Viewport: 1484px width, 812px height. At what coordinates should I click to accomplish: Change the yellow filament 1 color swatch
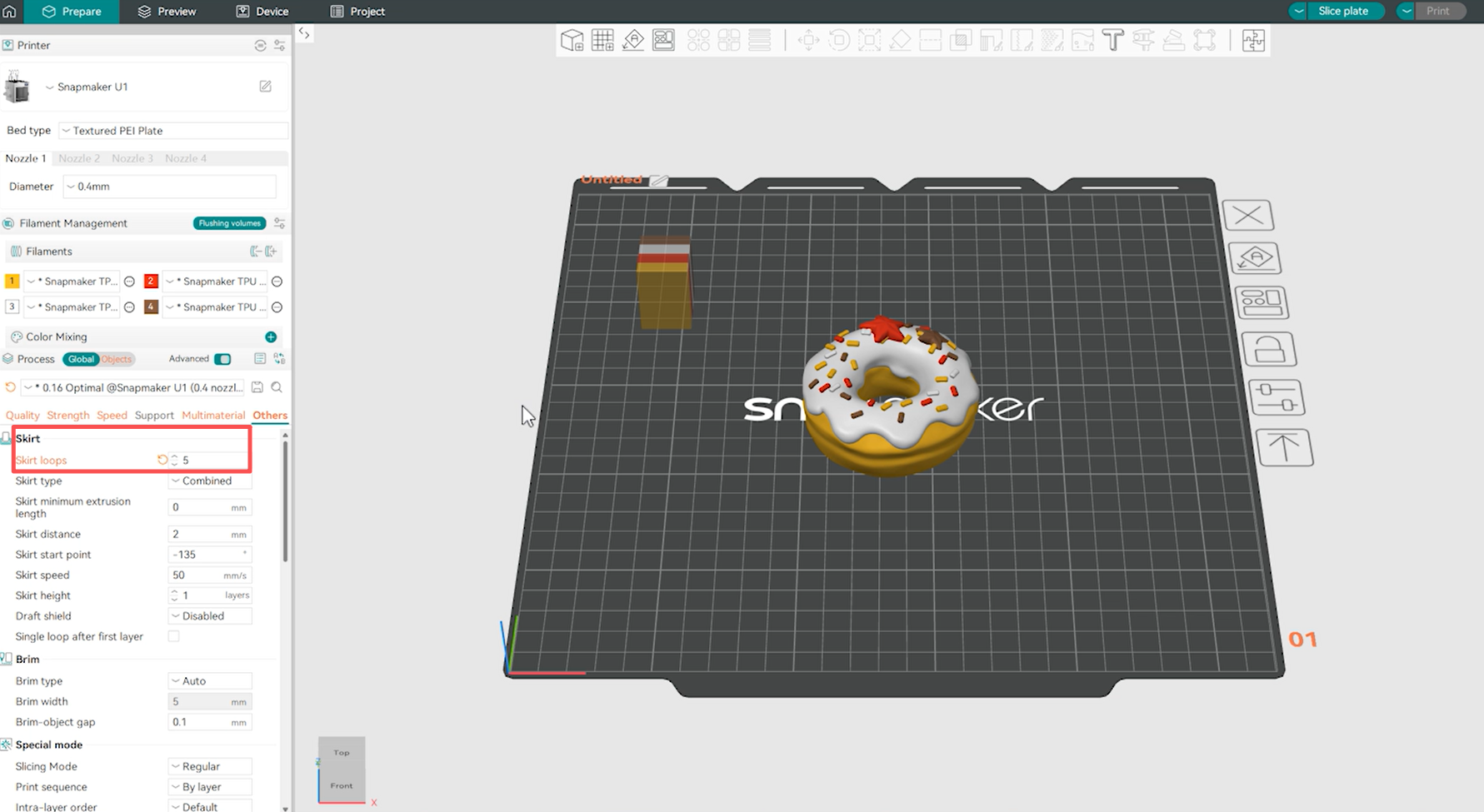tap(12, 281)
